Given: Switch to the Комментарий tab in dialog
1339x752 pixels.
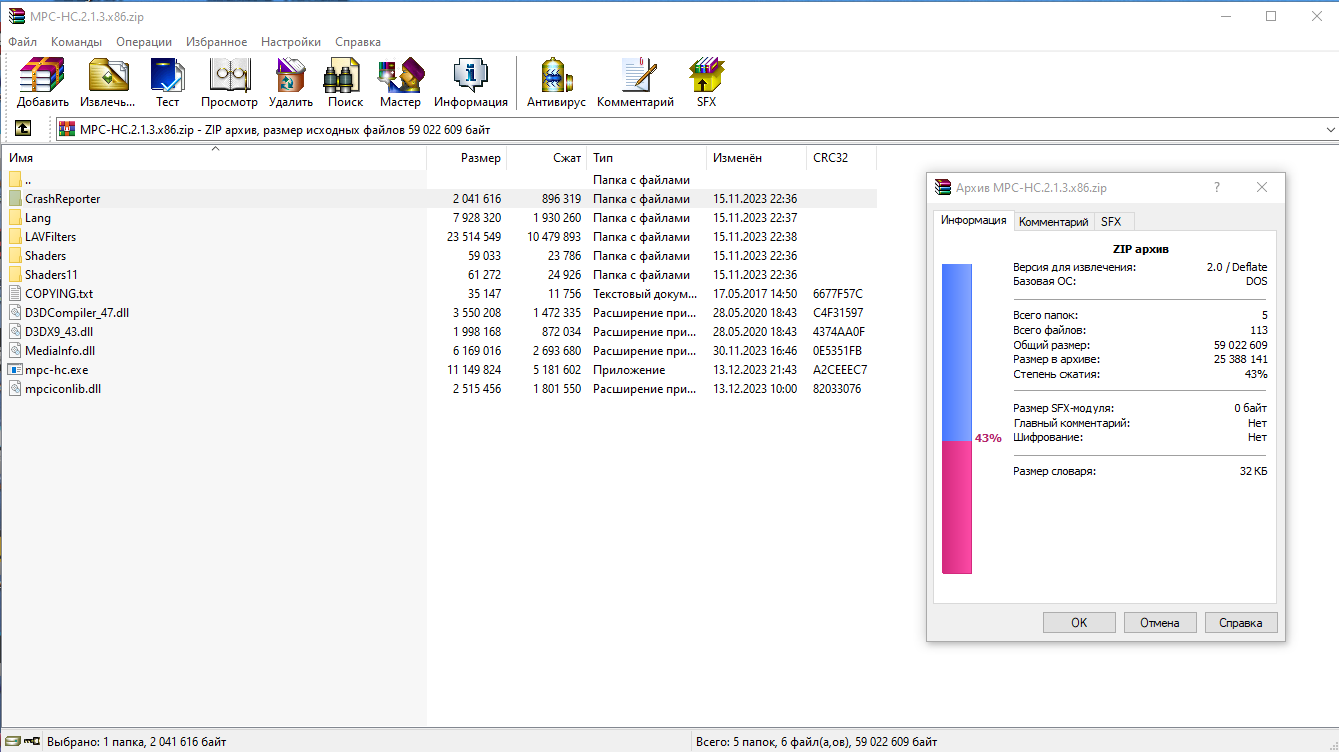Looking at the screenshot, I should click(x=1053, y=222).
